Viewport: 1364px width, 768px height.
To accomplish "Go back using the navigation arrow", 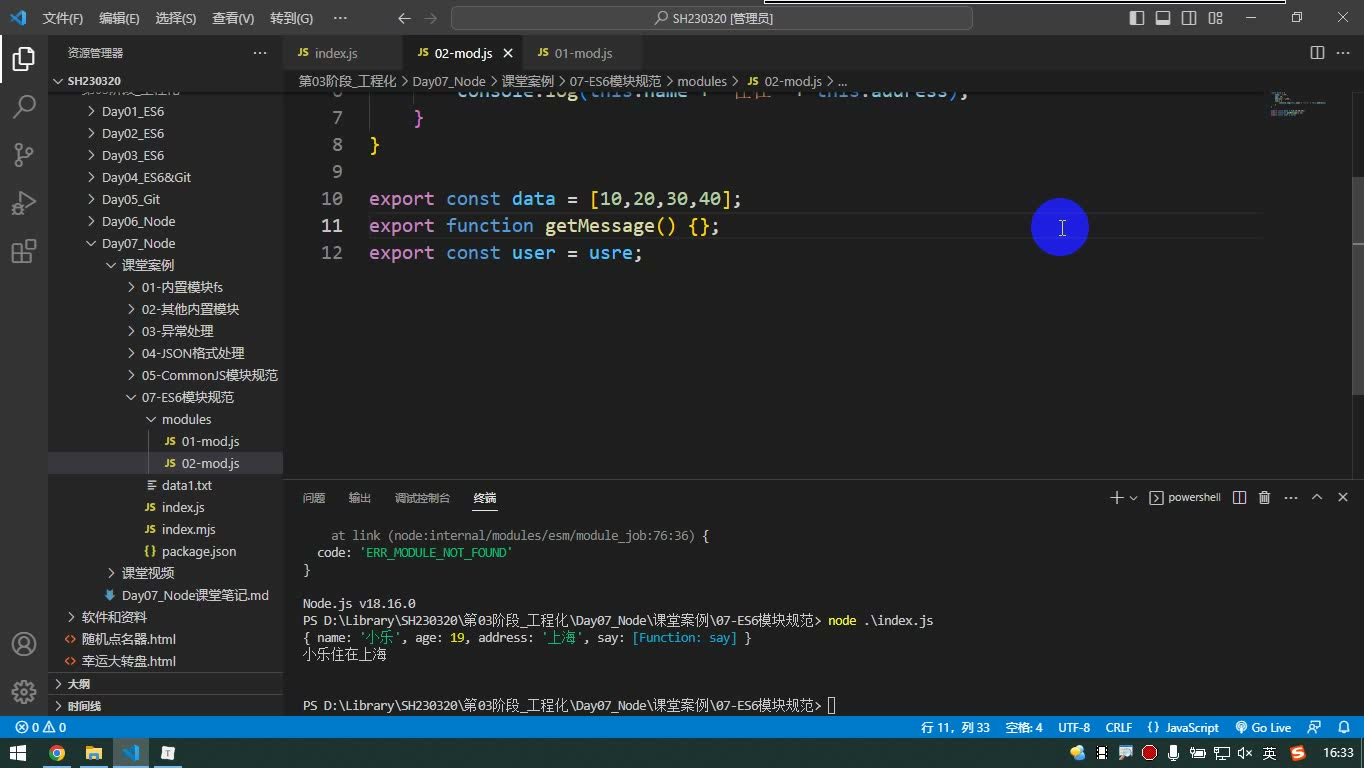I will (x=404, y=18).
